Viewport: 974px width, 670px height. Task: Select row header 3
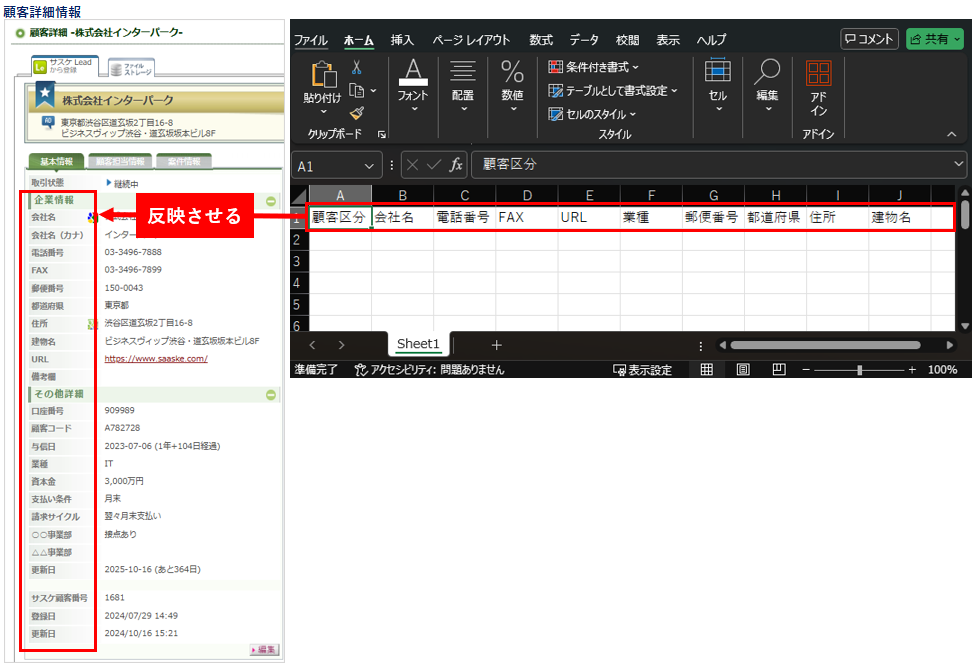pyautogui.click(x=297, y=261)
